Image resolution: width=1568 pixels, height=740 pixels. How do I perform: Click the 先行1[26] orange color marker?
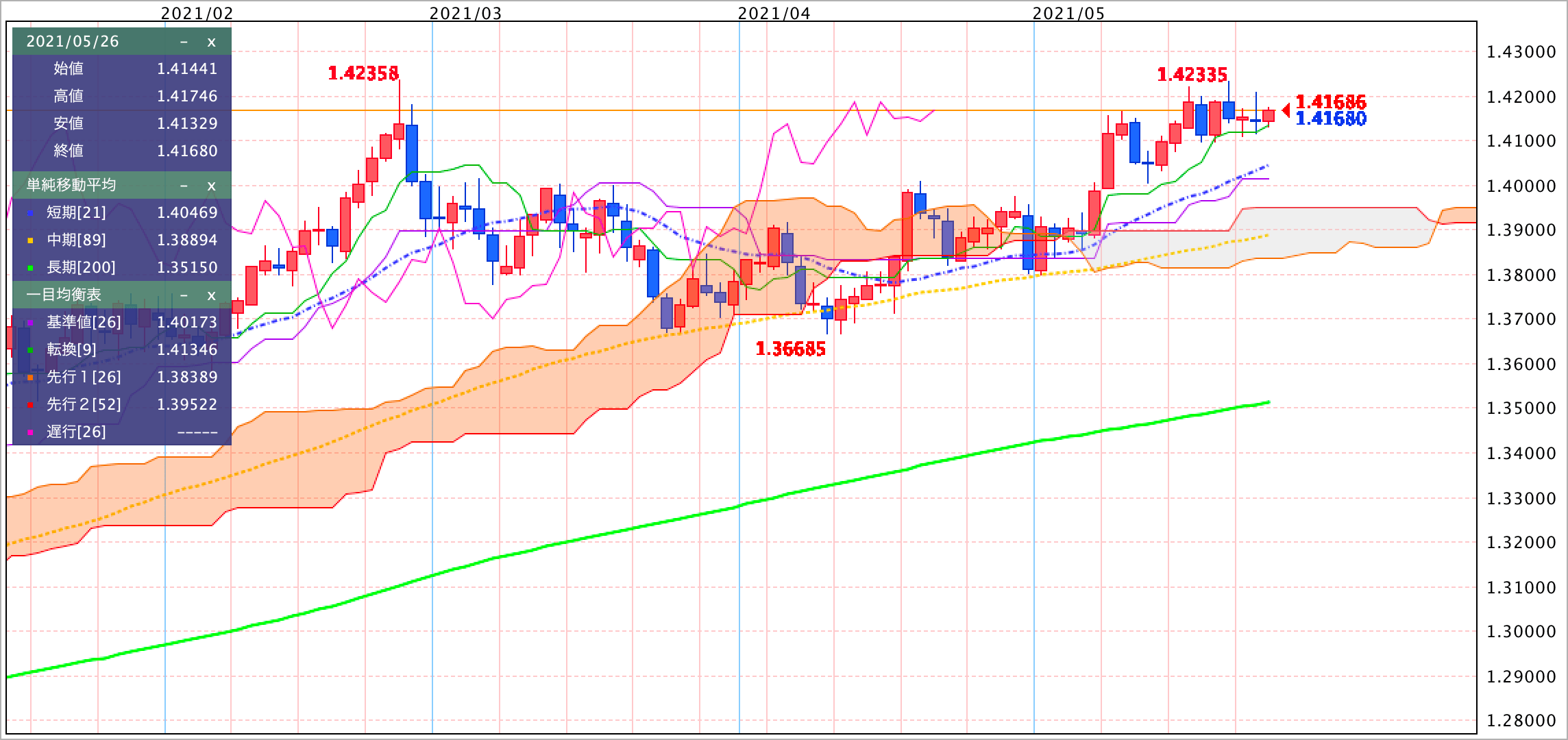pos(30,378)
